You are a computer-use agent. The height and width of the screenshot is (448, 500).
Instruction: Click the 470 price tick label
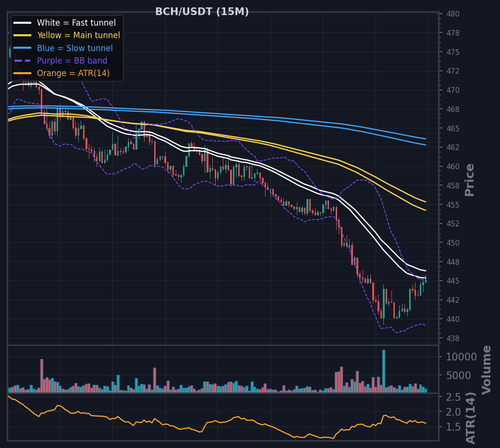(453, 90)
